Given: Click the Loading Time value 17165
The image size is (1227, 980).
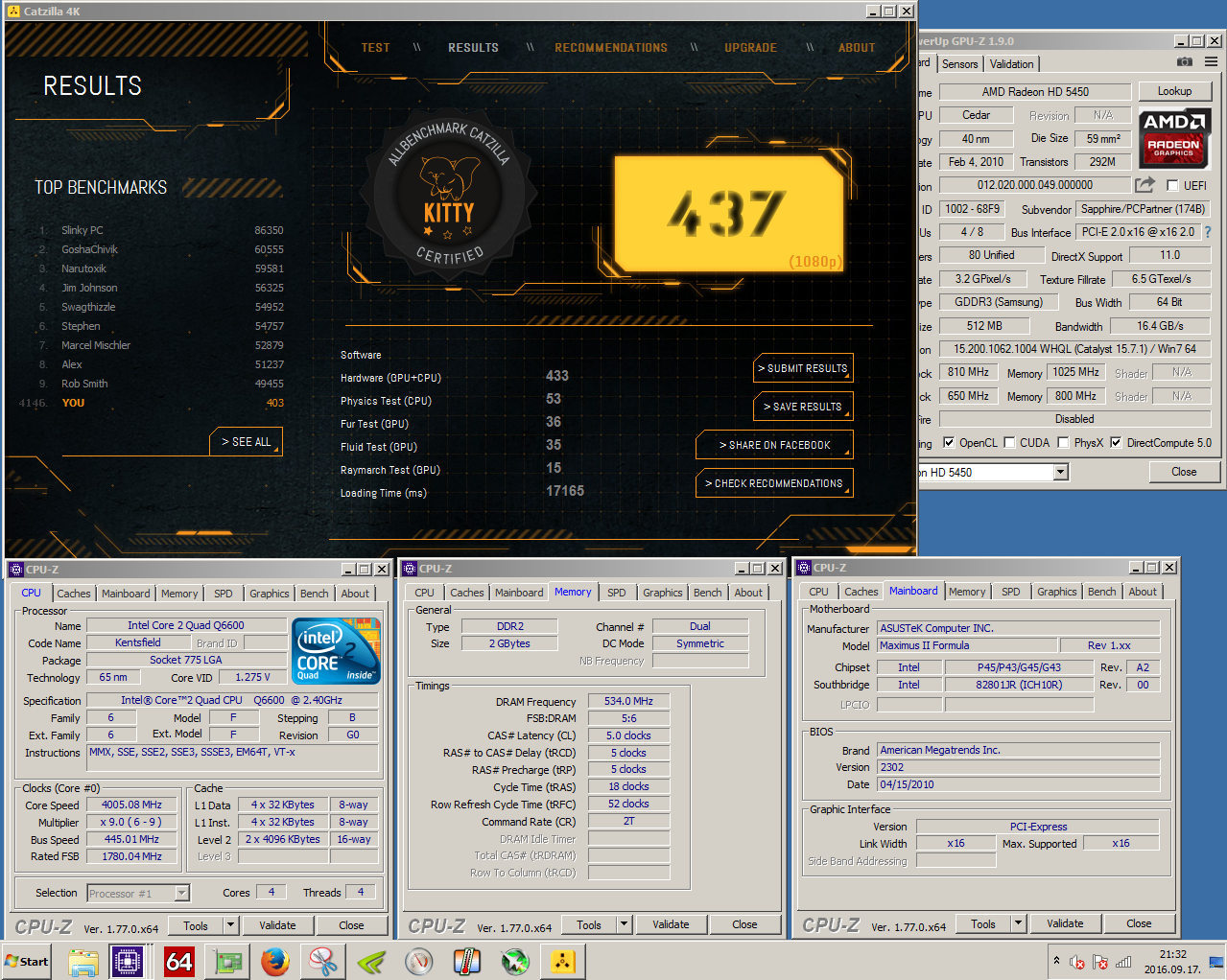Looking at the screenshot, I should pyautogui.click(x=565, y=491).
